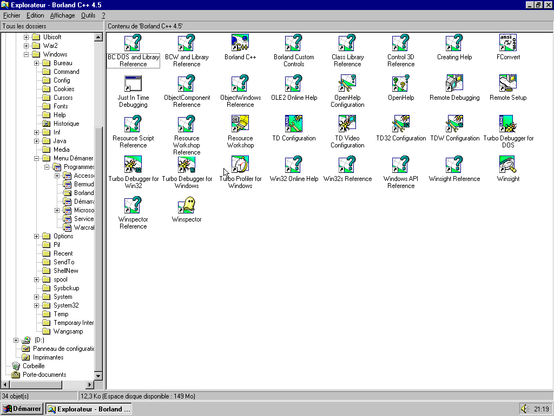Expand the (D:) drive node
The image size is (554, 416).
pyautogui.click(x=16, y=340)
